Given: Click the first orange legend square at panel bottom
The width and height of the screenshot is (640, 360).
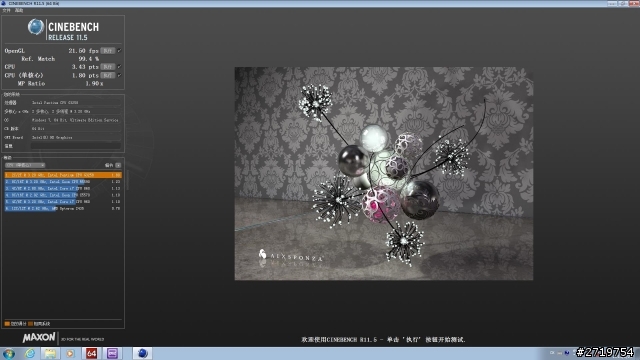Looking at the screenshot, I should (x=7, y=324).
